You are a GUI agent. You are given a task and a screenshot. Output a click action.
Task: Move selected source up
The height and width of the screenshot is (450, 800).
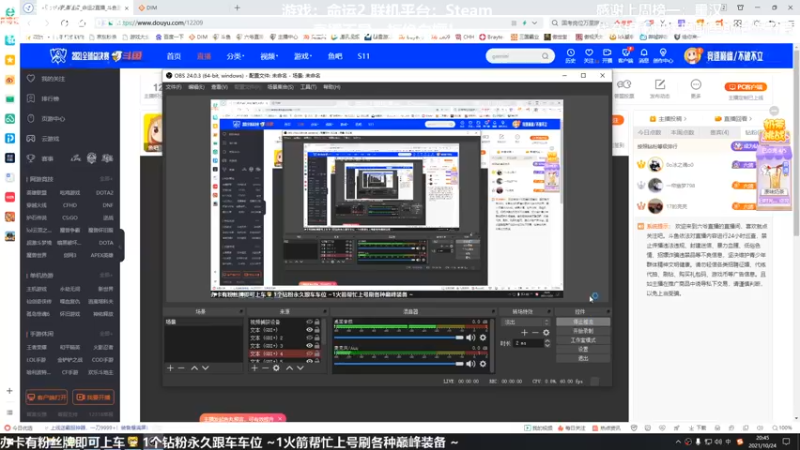coord(289,368)
